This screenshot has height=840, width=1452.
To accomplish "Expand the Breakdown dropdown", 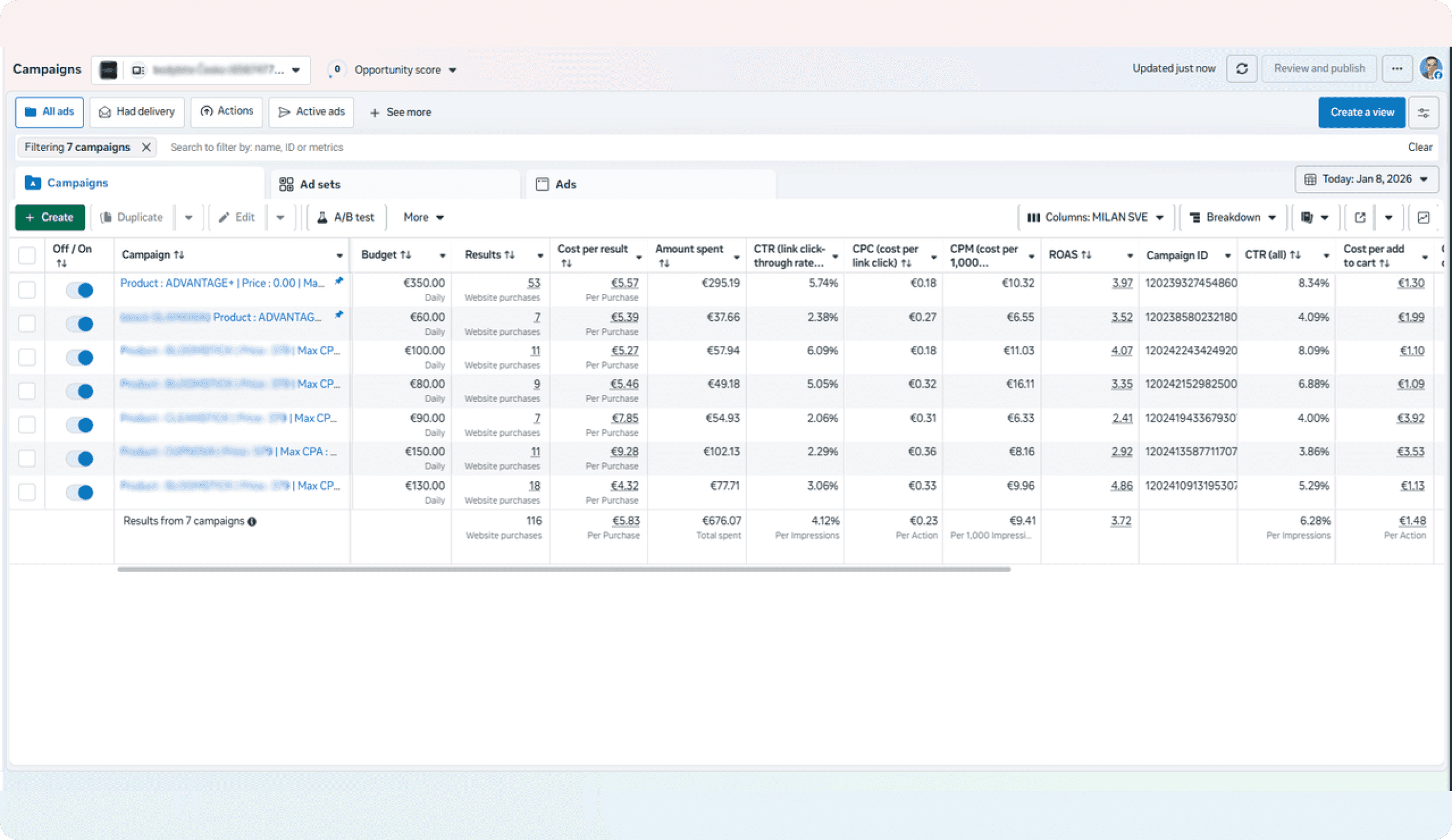I will coord(1233,218).
